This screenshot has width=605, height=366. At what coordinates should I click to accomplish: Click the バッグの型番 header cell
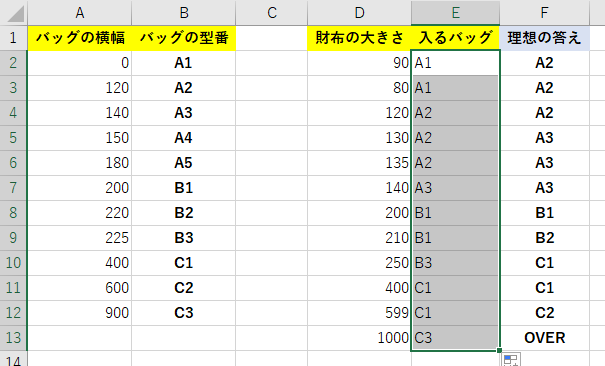coord(184,38)
